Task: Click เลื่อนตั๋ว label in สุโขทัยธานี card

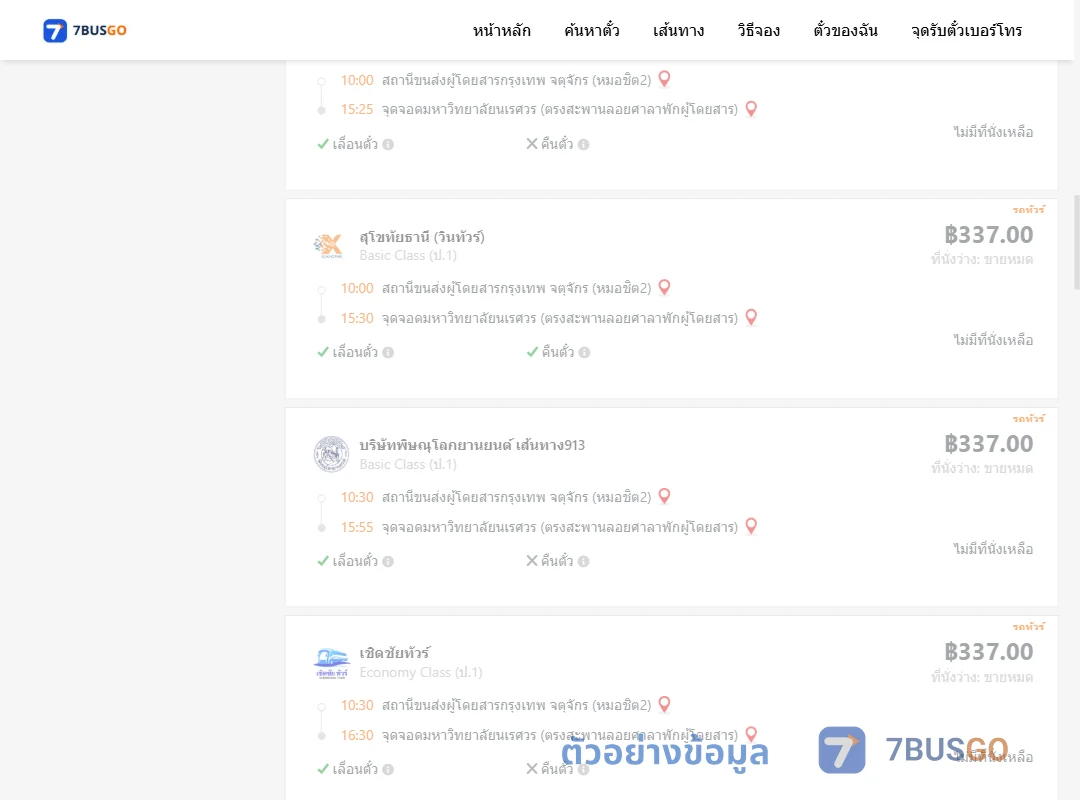Action: coord(355,352)
